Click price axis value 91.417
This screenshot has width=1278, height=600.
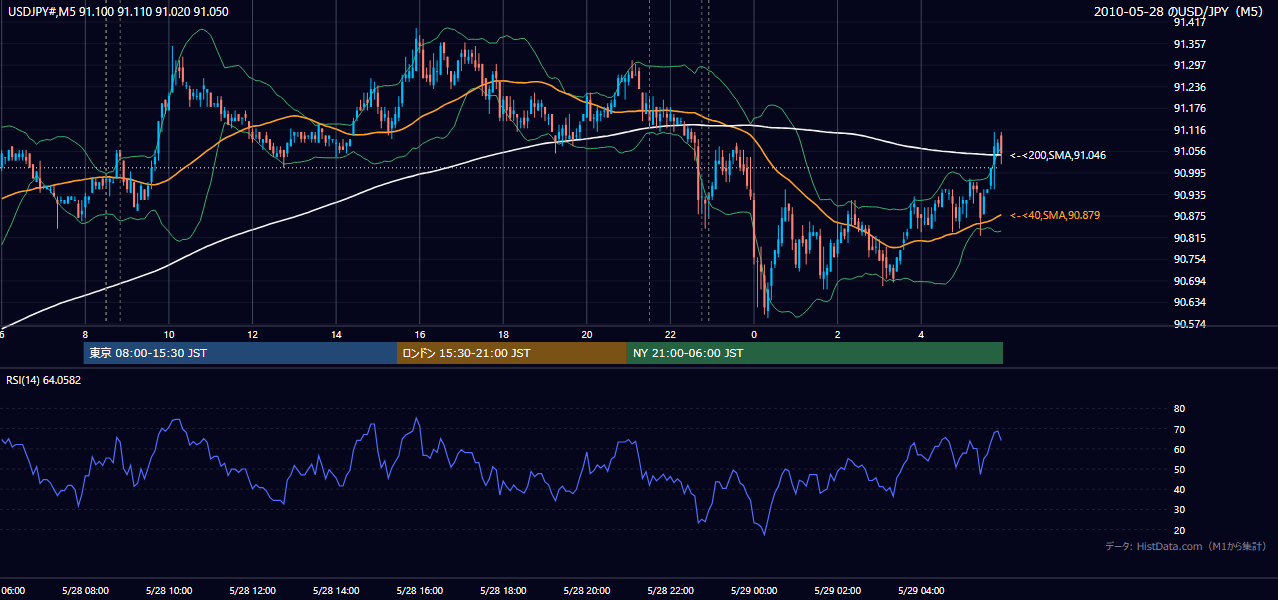click(x=1190, y=22)
